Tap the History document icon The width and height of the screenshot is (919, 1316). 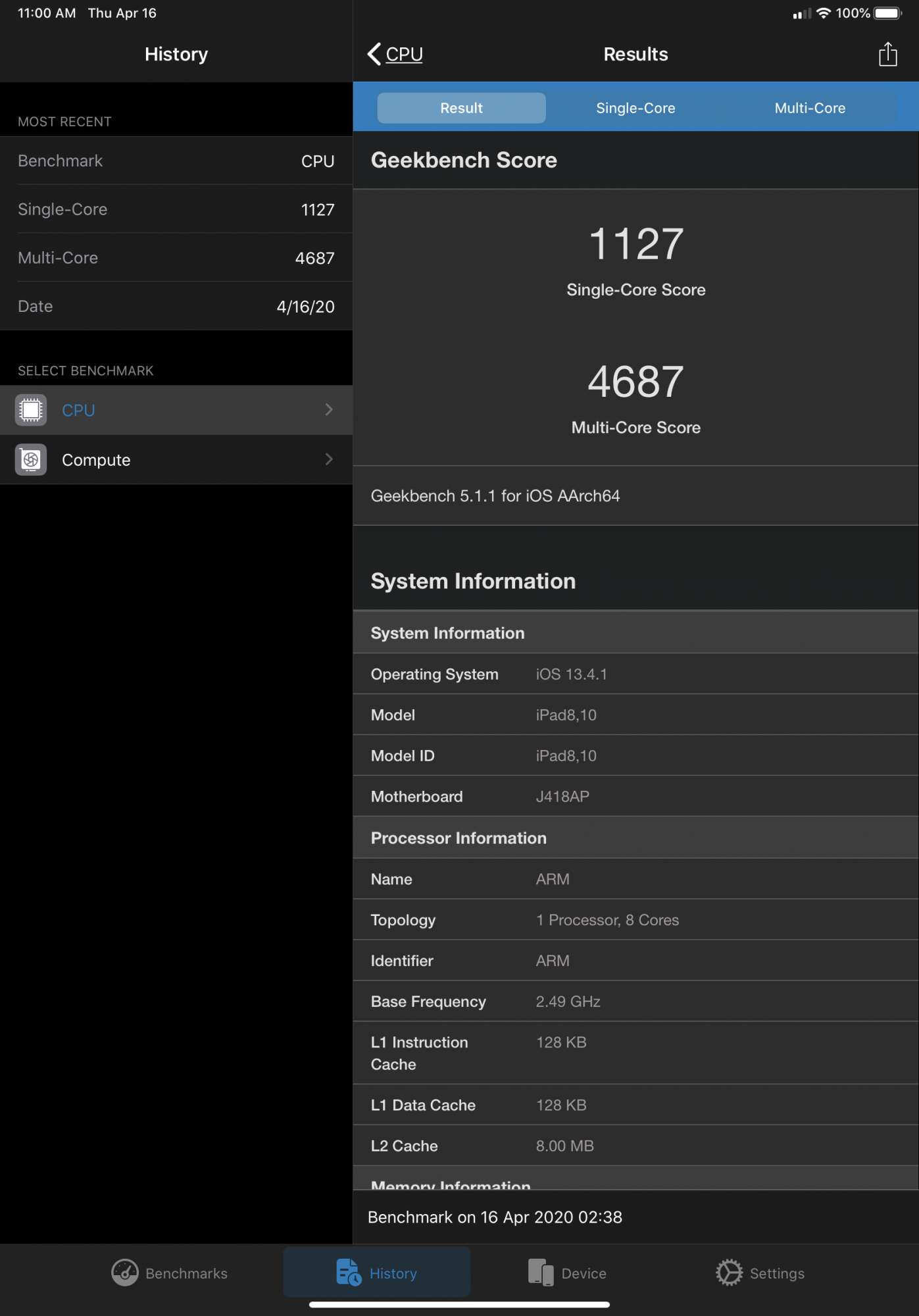click(349, 1273)
